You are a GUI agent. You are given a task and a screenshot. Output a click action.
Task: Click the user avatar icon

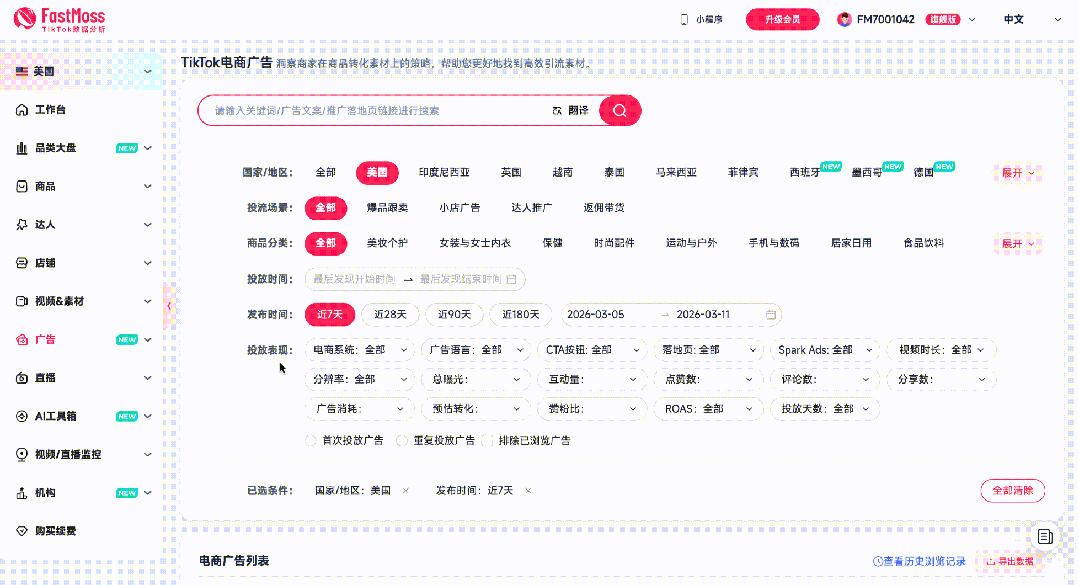click(x=844, y=19)
